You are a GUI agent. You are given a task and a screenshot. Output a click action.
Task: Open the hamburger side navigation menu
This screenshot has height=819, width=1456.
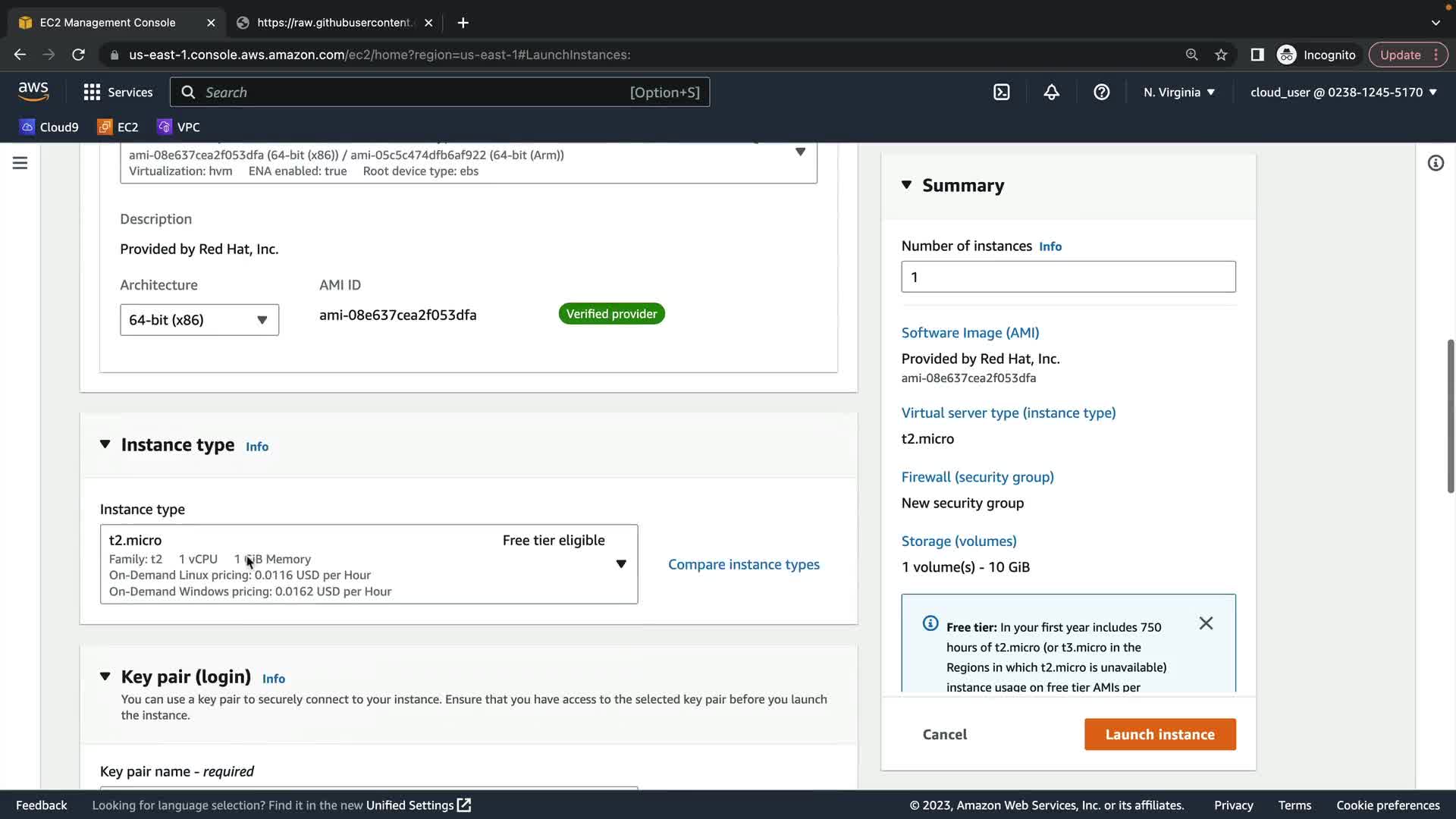pos(20,163)
